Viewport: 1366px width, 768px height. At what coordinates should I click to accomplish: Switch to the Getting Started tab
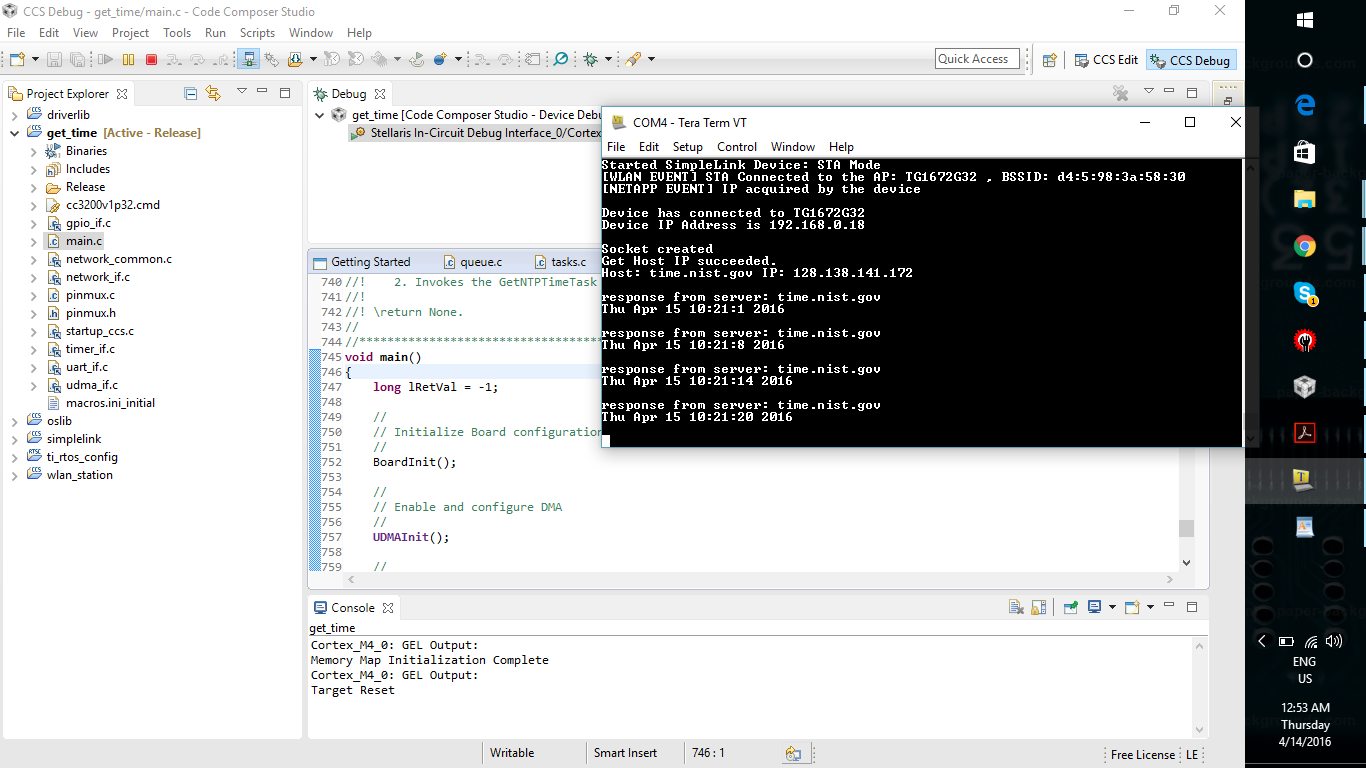tap(361, 262)
